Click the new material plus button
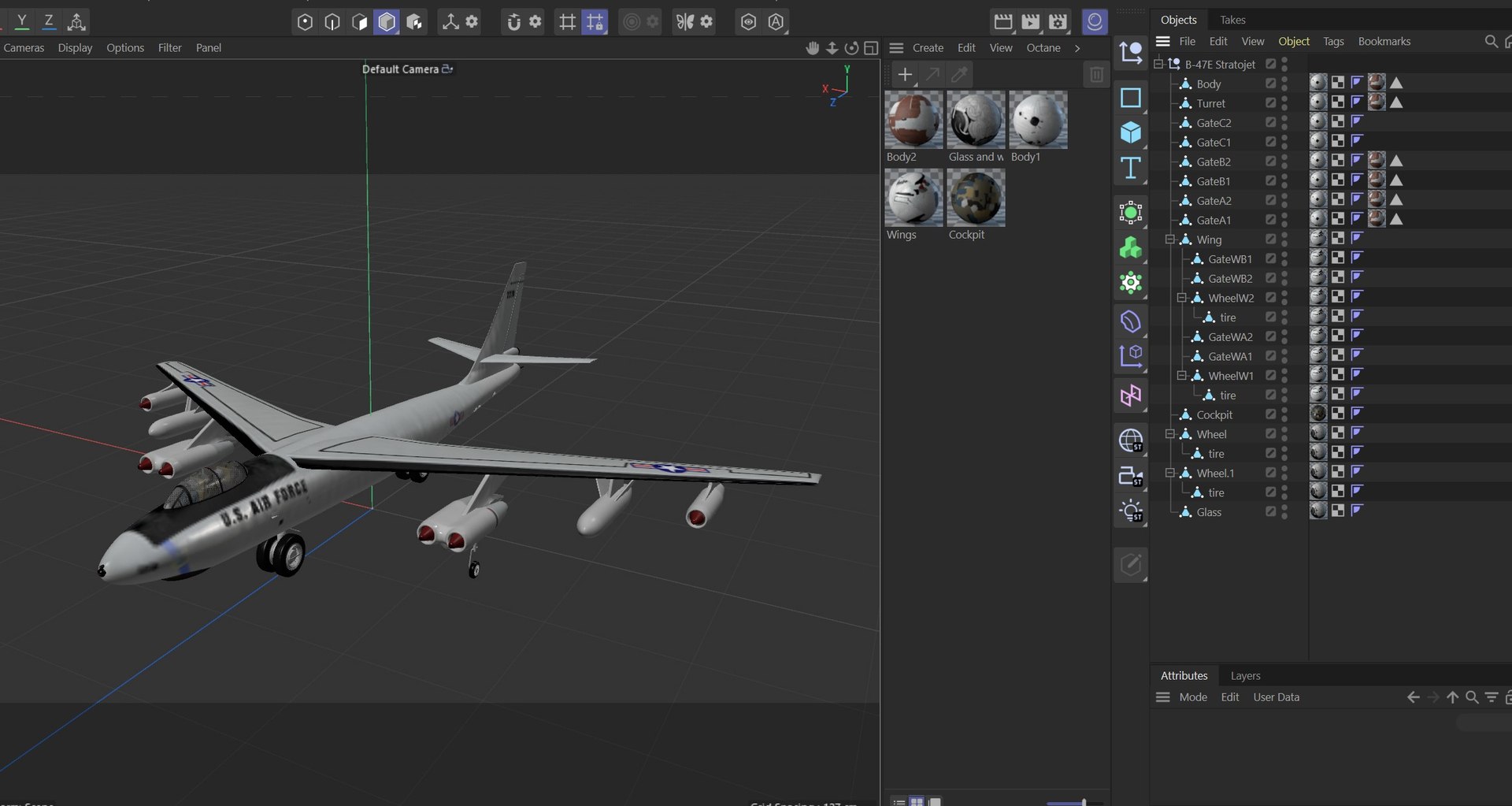The height and width of the screenshot is (806, 1512). click(906, 75)
